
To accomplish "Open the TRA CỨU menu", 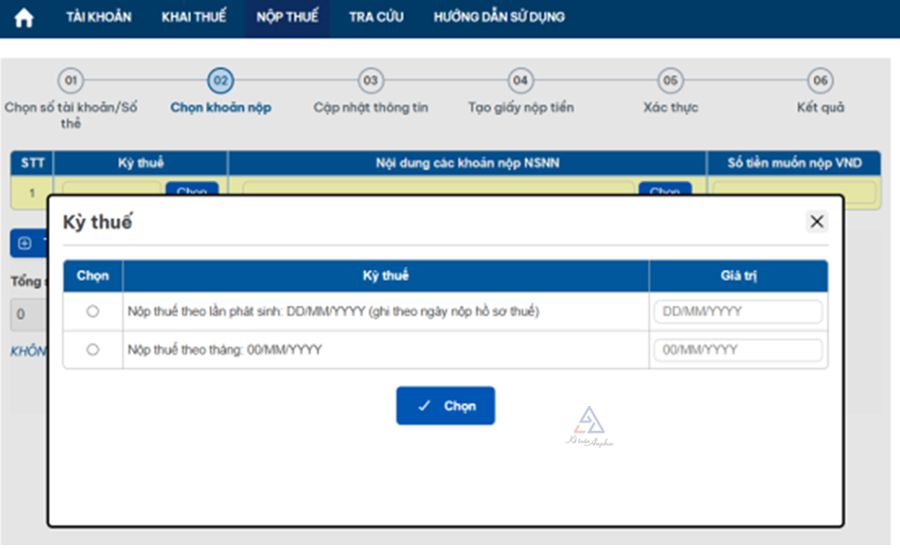I will 376,17.
